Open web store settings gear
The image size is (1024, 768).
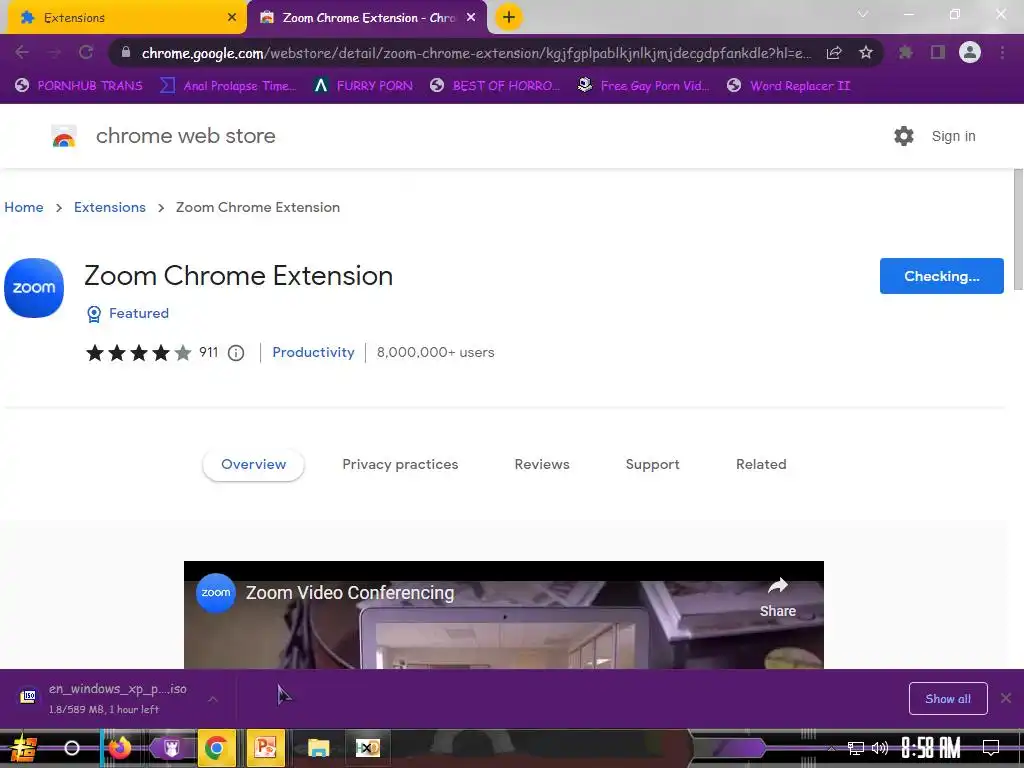click(x=904, y=136)
